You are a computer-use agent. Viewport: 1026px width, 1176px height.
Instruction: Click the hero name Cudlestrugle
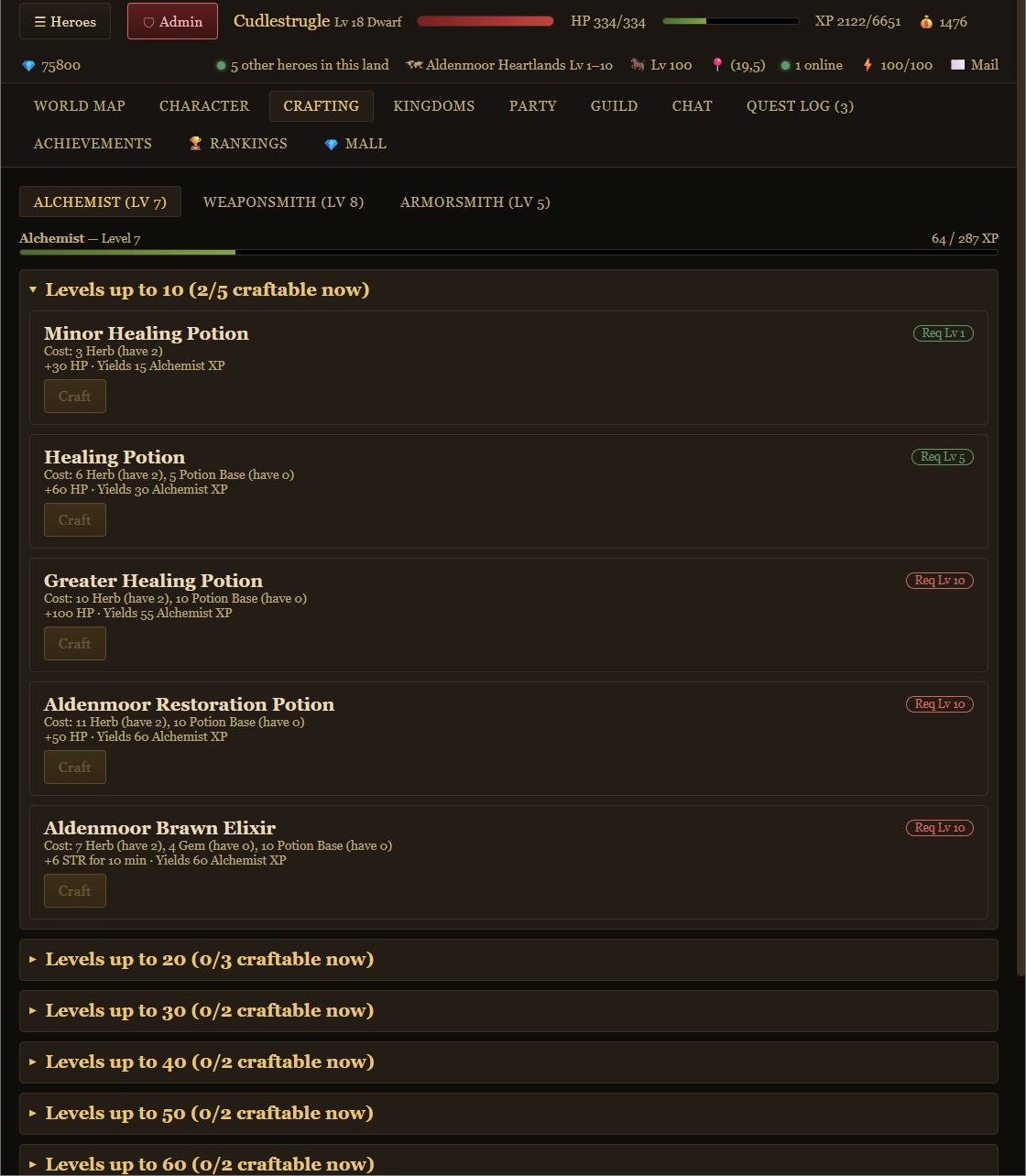(x=281, y=21)
